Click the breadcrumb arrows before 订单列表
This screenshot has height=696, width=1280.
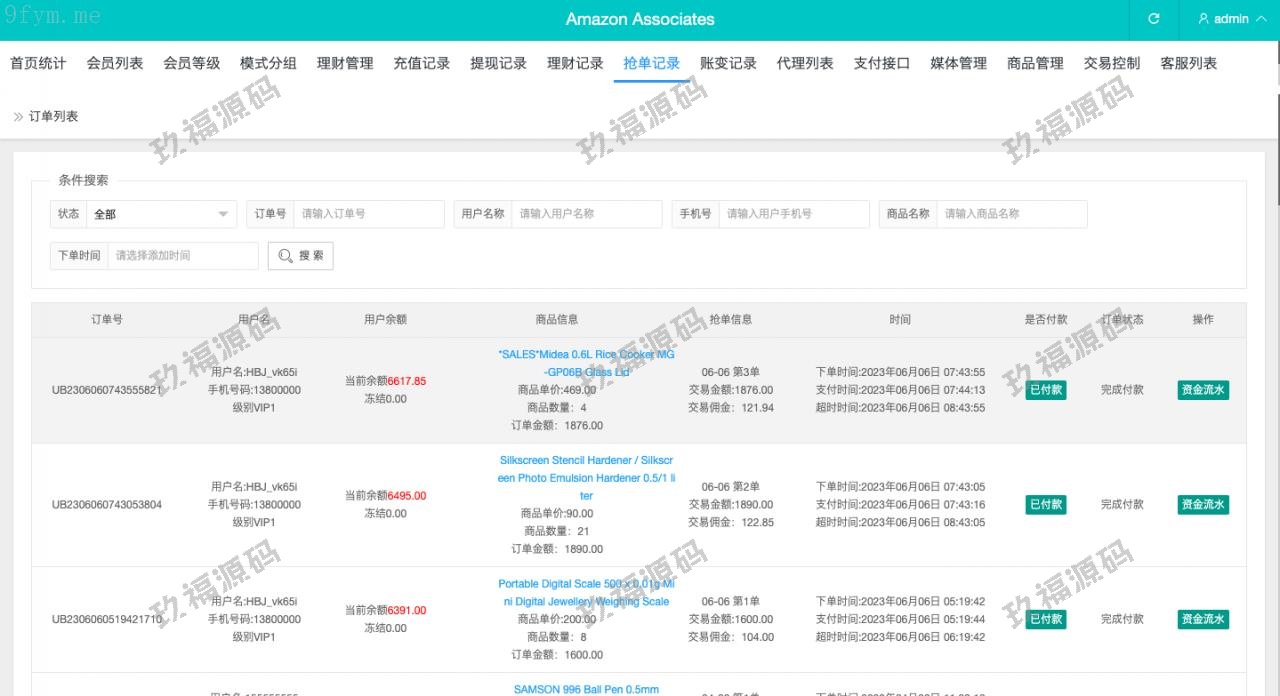pos(18,117)
